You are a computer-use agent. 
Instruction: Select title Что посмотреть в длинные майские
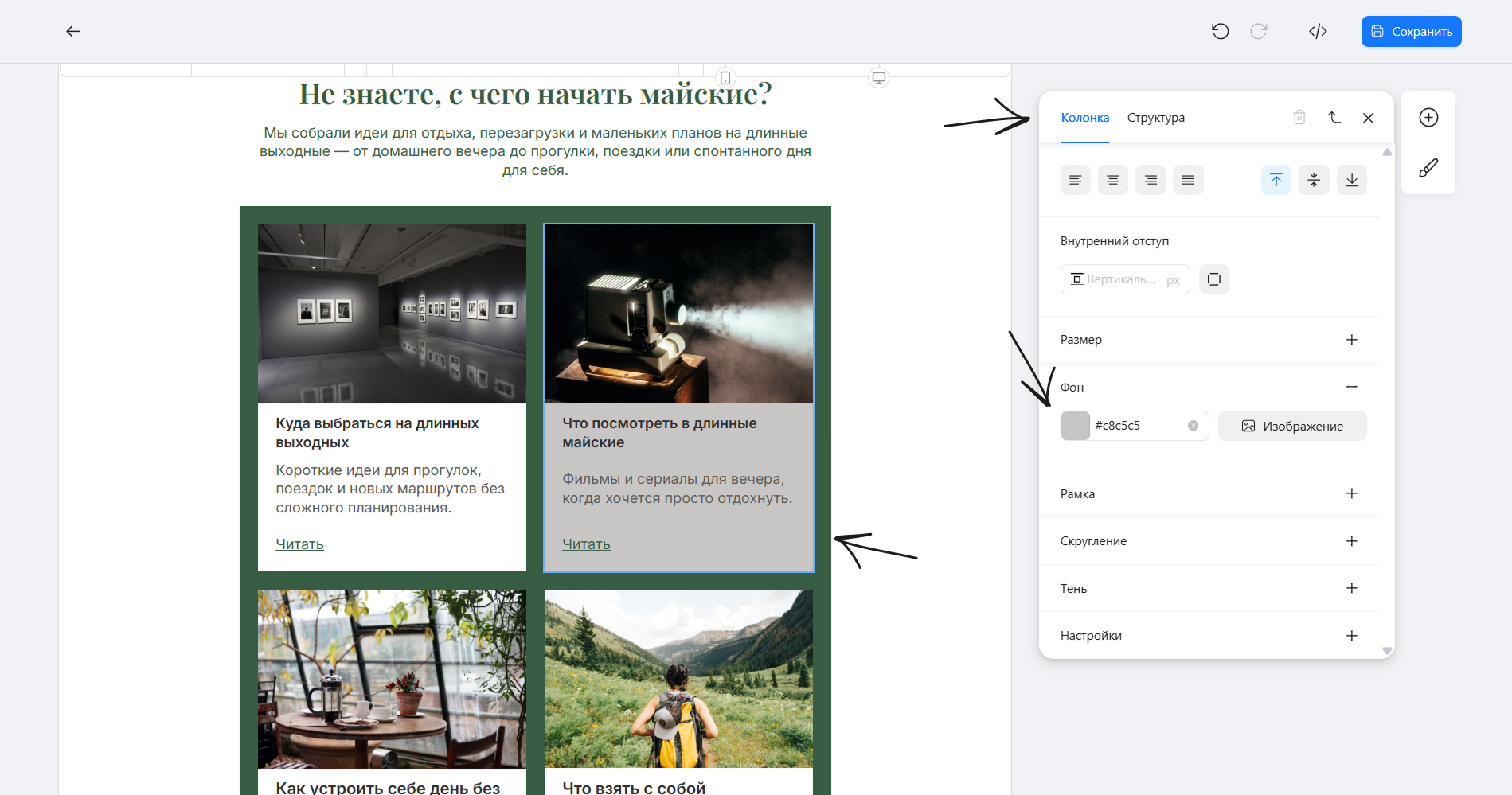click(659, 433)
